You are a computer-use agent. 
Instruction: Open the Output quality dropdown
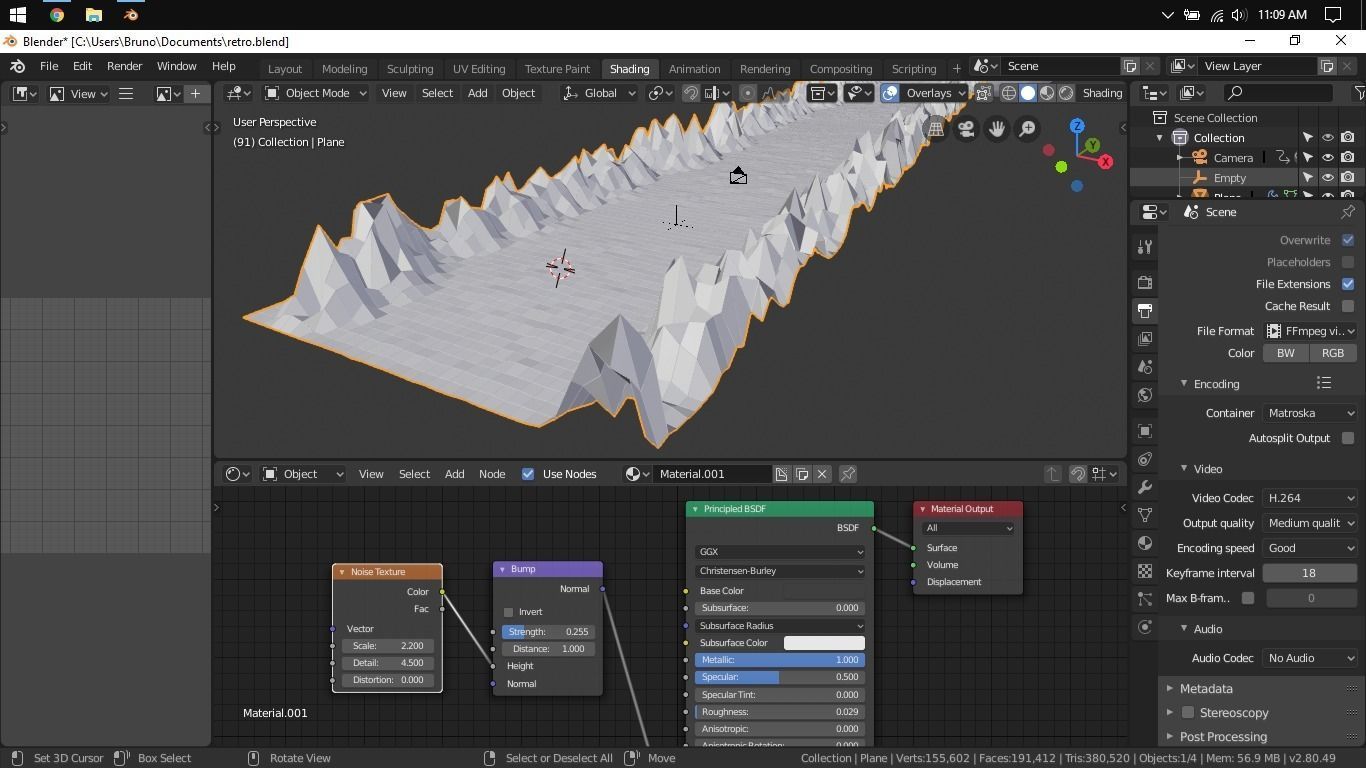[x=1310, y=523]
